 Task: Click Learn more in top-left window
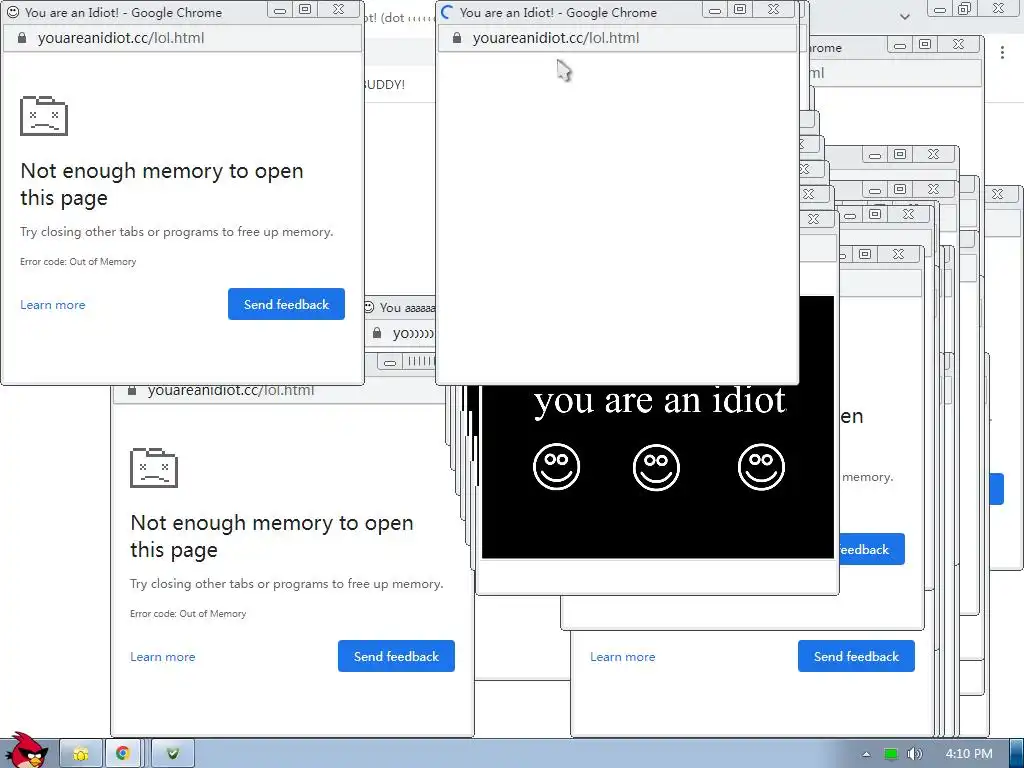(x=52, y=305)
